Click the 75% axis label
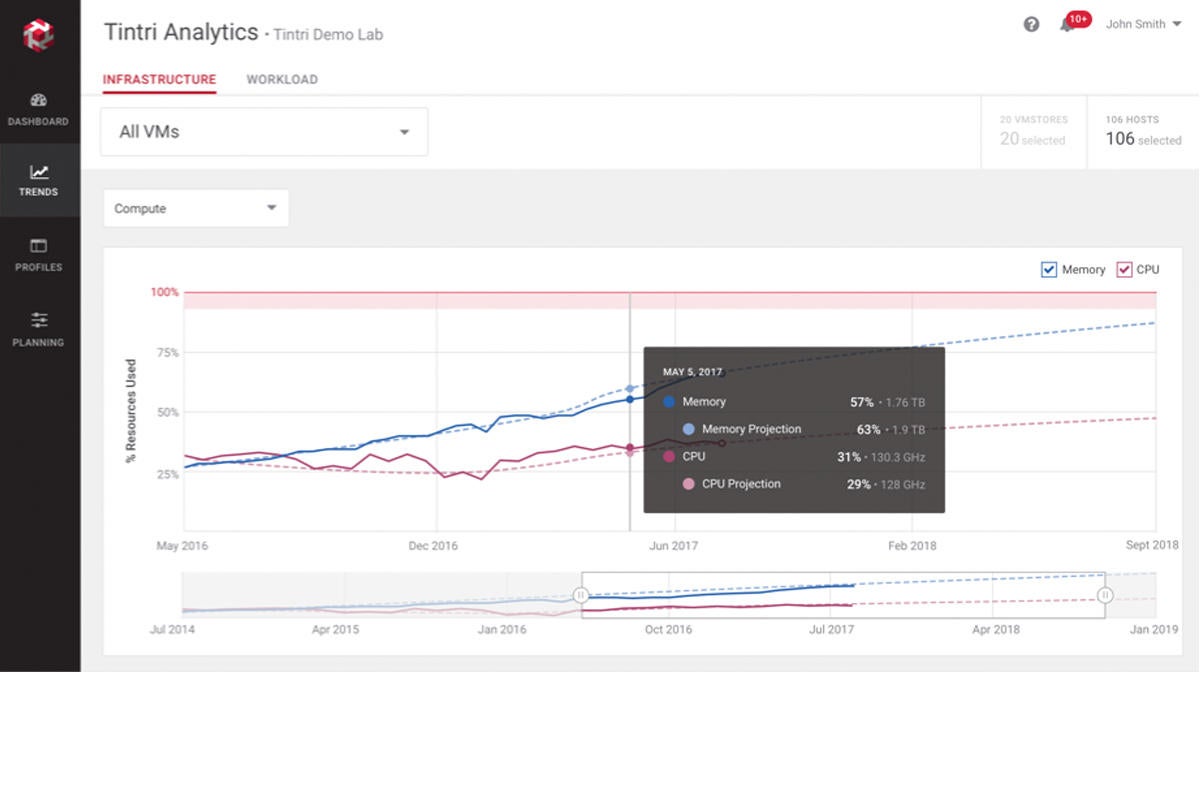 click(168, 352)
